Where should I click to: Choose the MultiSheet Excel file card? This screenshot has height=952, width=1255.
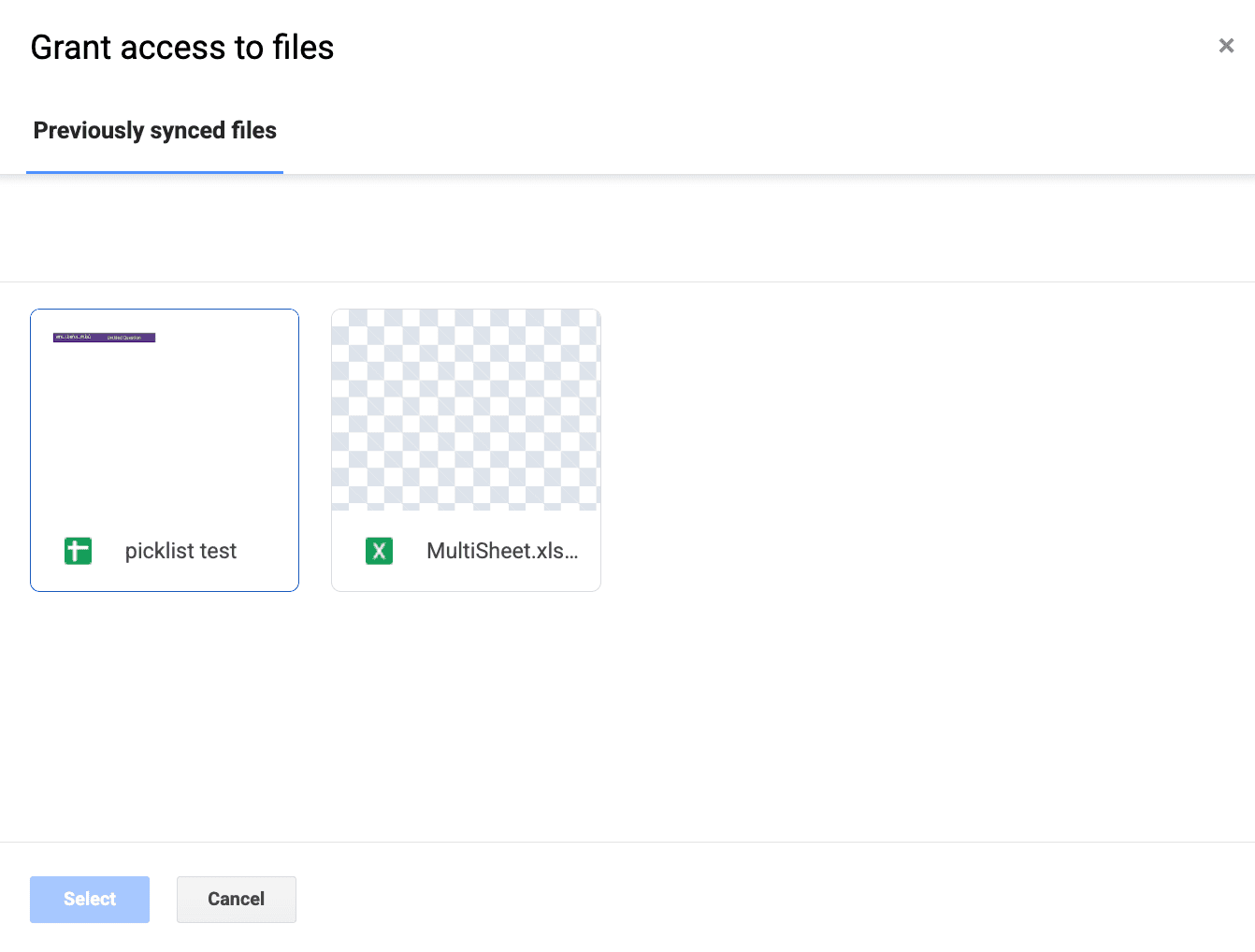pyautogui.click(x=466, y=450)
